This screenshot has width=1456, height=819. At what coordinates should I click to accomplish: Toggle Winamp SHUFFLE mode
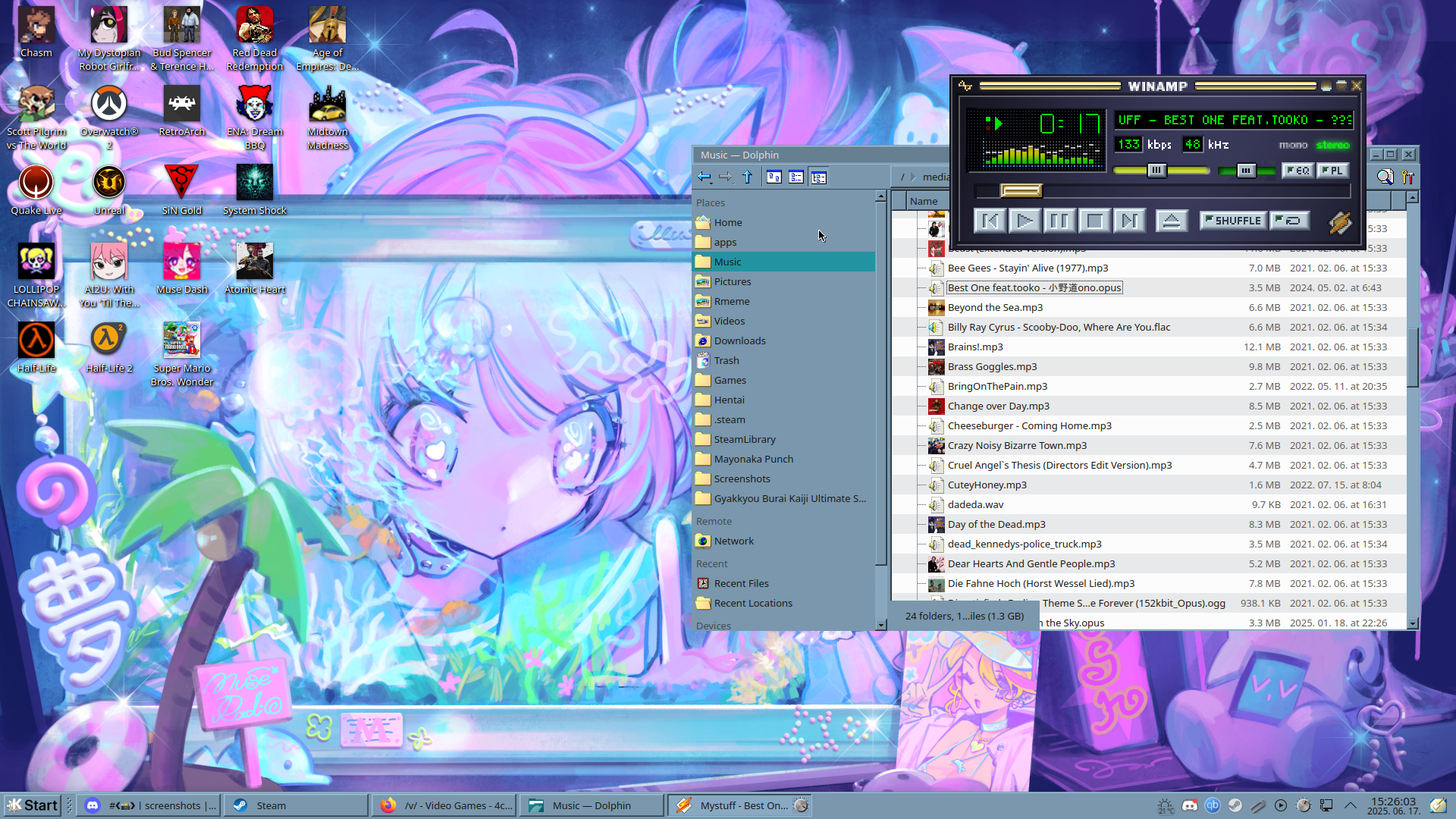tap(1233, 221)
